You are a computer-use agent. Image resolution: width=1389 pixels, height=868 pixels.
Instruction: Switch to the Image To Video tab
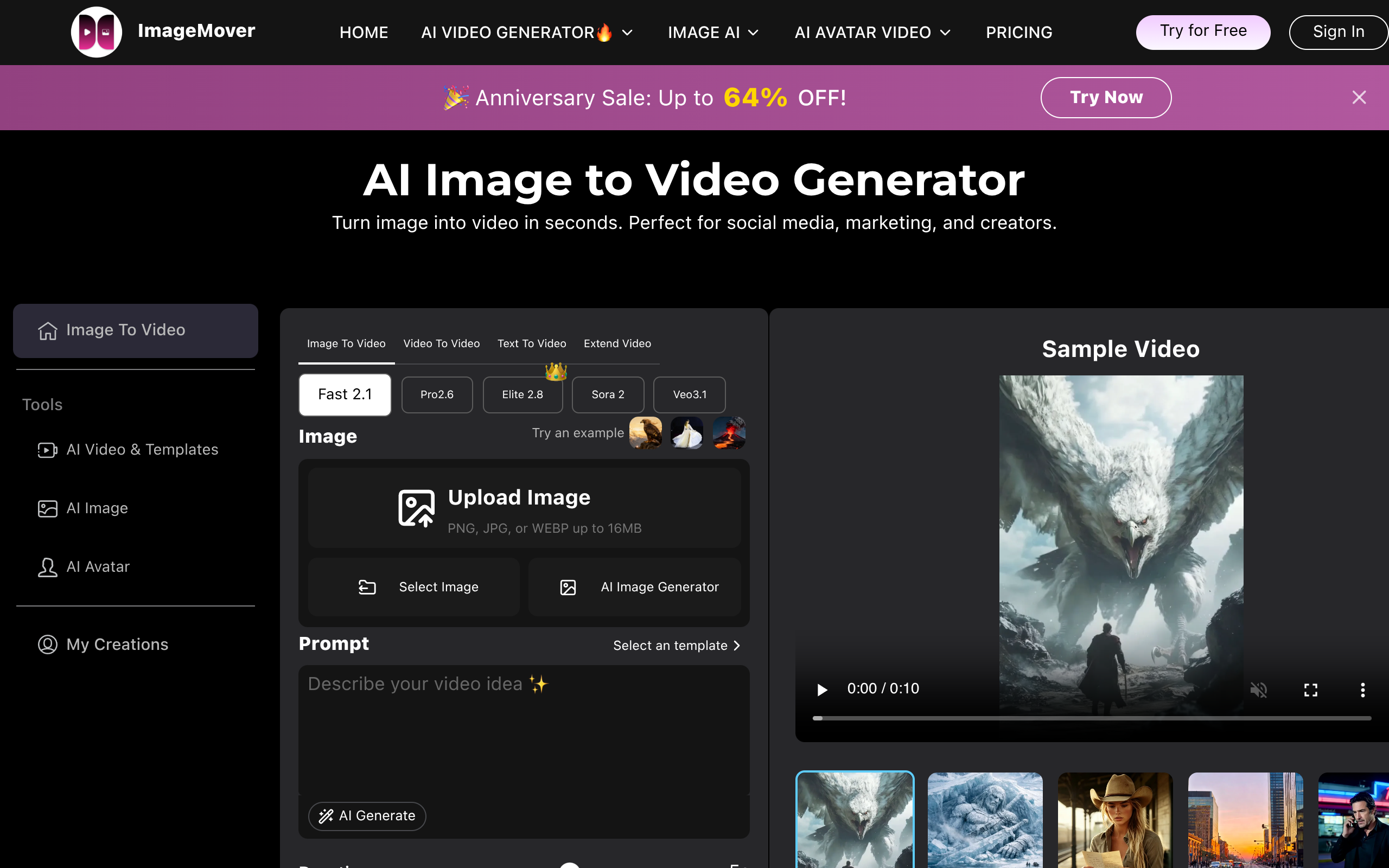(346, 343)
